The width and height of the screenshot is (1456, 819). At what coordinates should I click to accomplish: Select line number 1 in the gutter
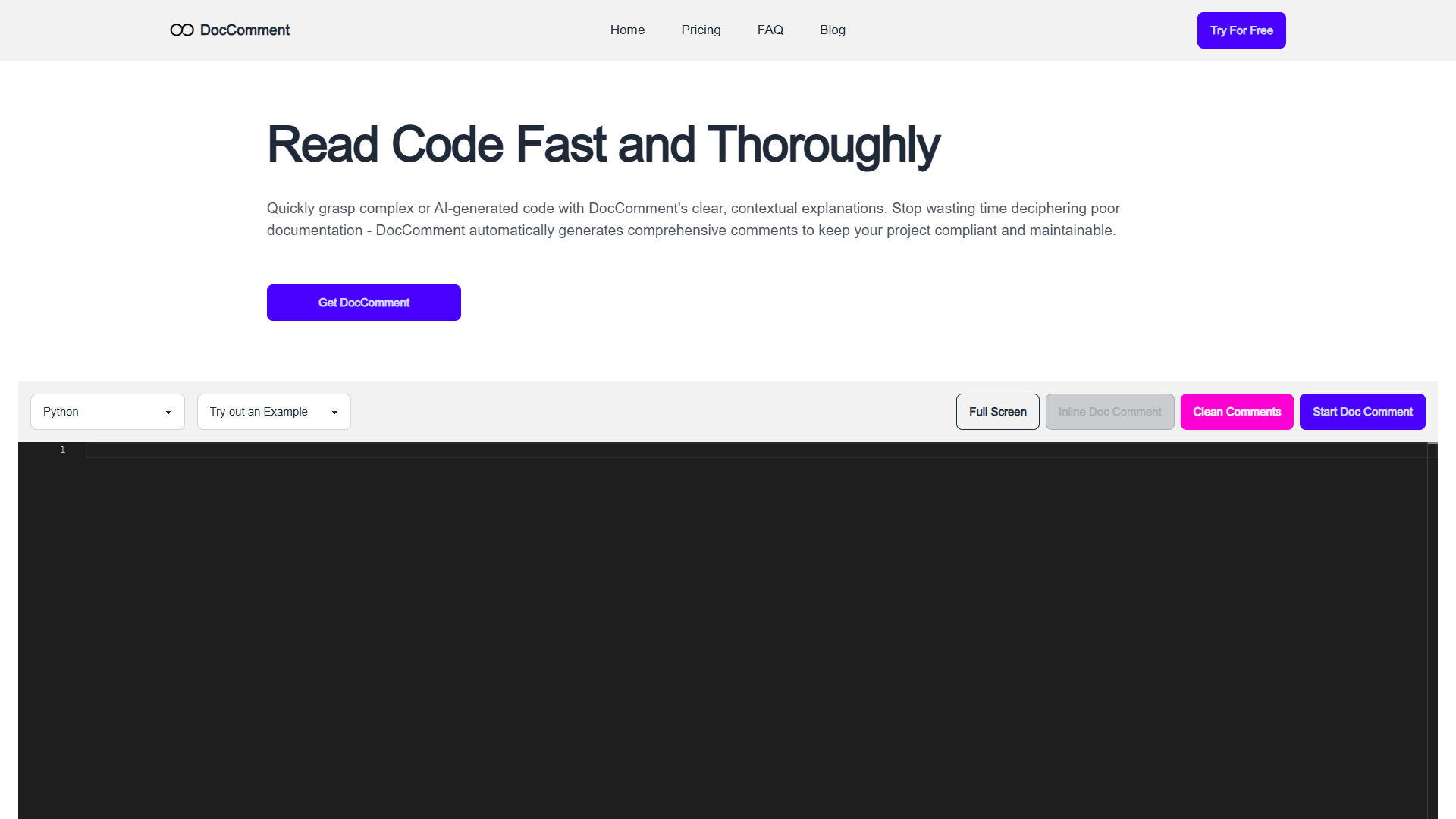pos(62,450)
